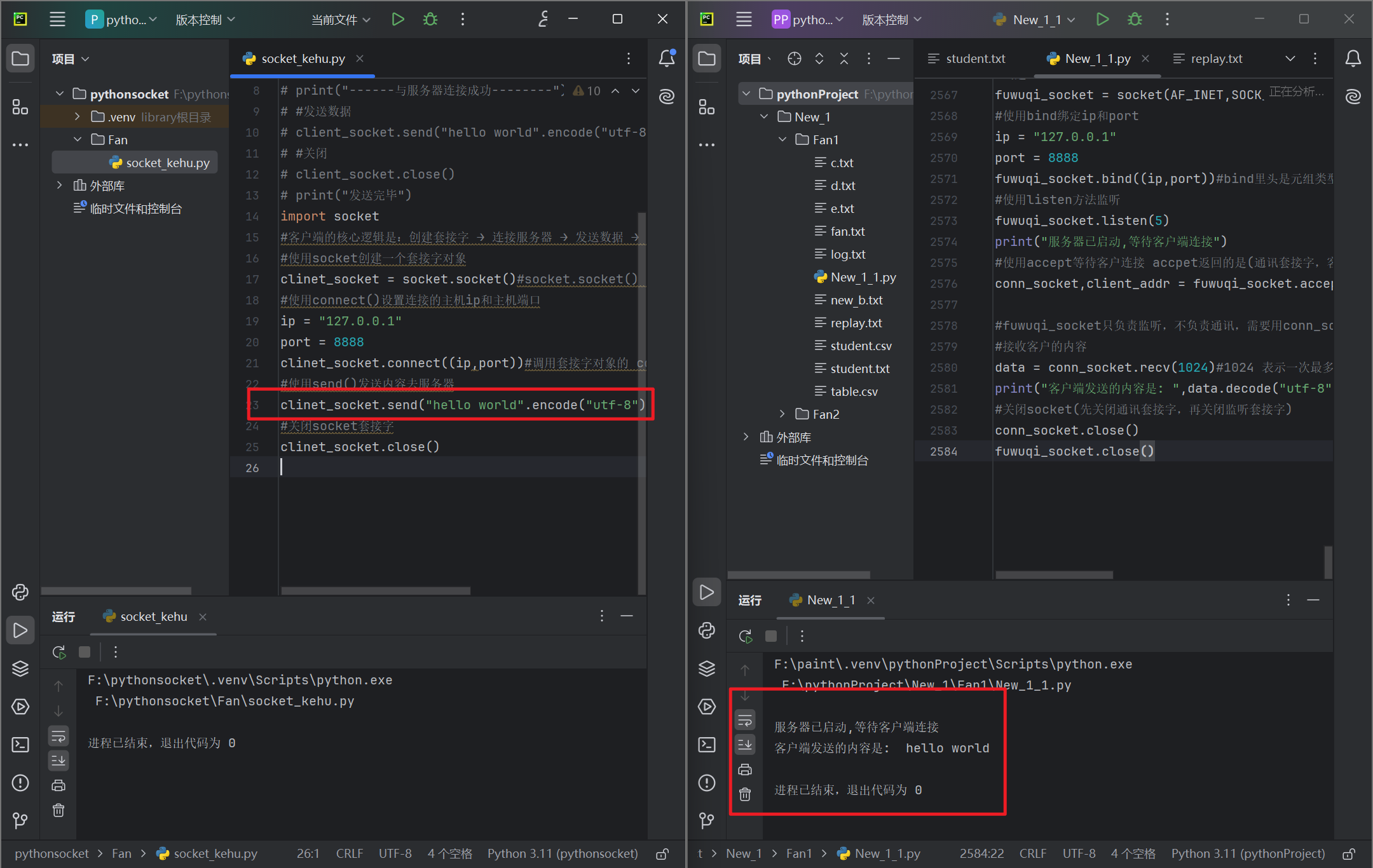Toggle read-only lock in left status bar
The image size is (1373, 868).
point(662,854)
